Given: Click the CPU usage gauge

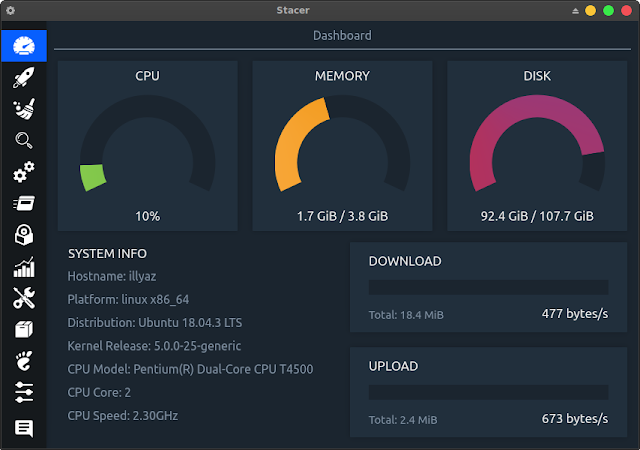Looking at the screenshot, I should click(147, 147).
